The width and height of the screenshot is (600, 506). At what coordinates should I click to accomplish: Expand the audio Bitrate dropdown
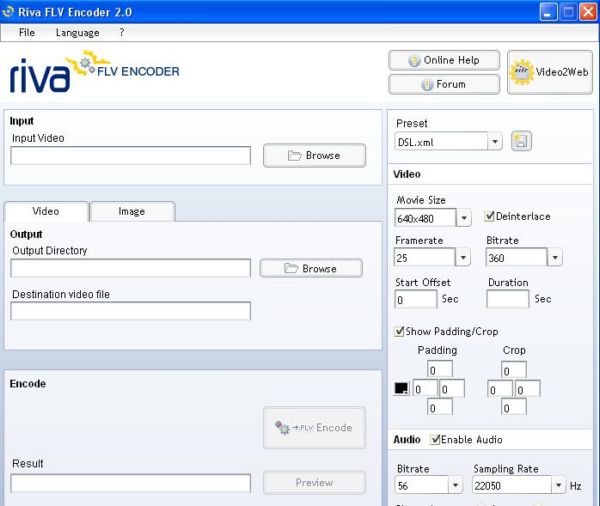(x=455, y=485)
